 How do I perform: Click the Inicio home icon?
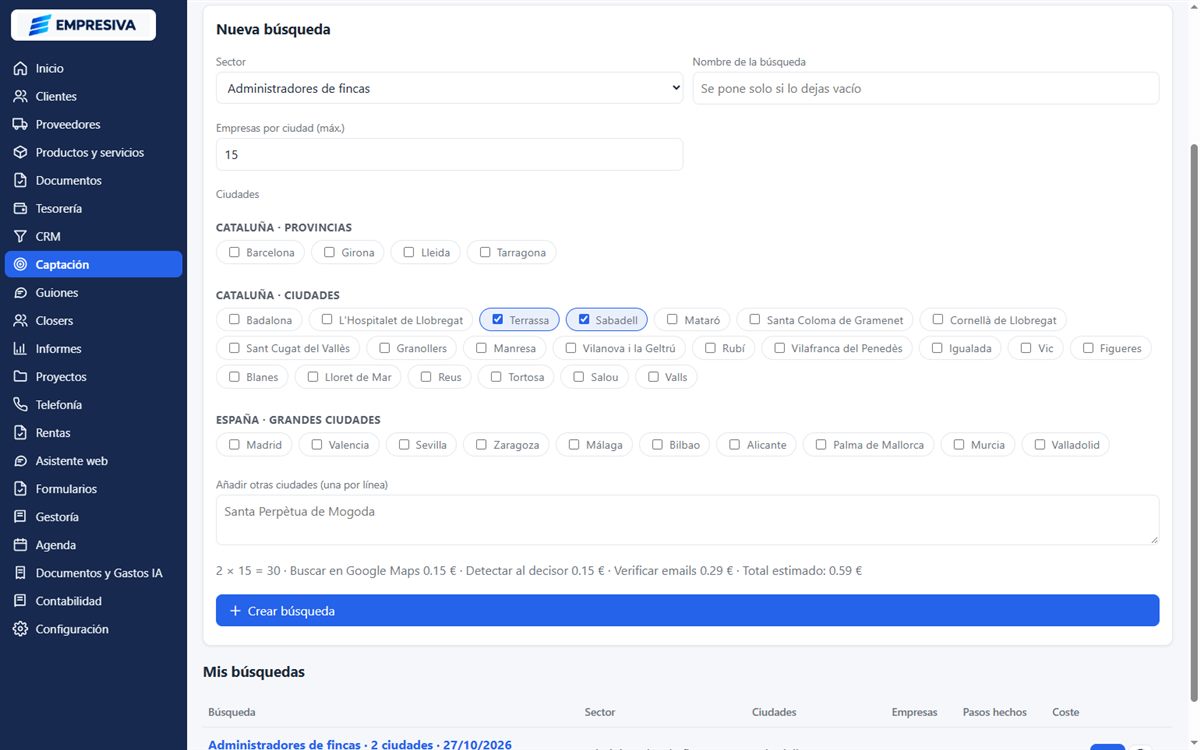coord(20,69)
